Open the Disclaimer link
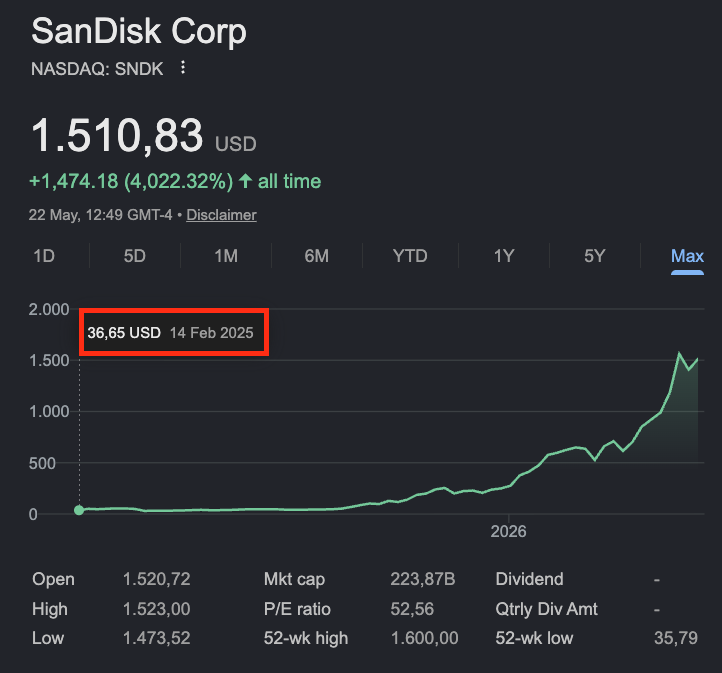 point(221,215)
